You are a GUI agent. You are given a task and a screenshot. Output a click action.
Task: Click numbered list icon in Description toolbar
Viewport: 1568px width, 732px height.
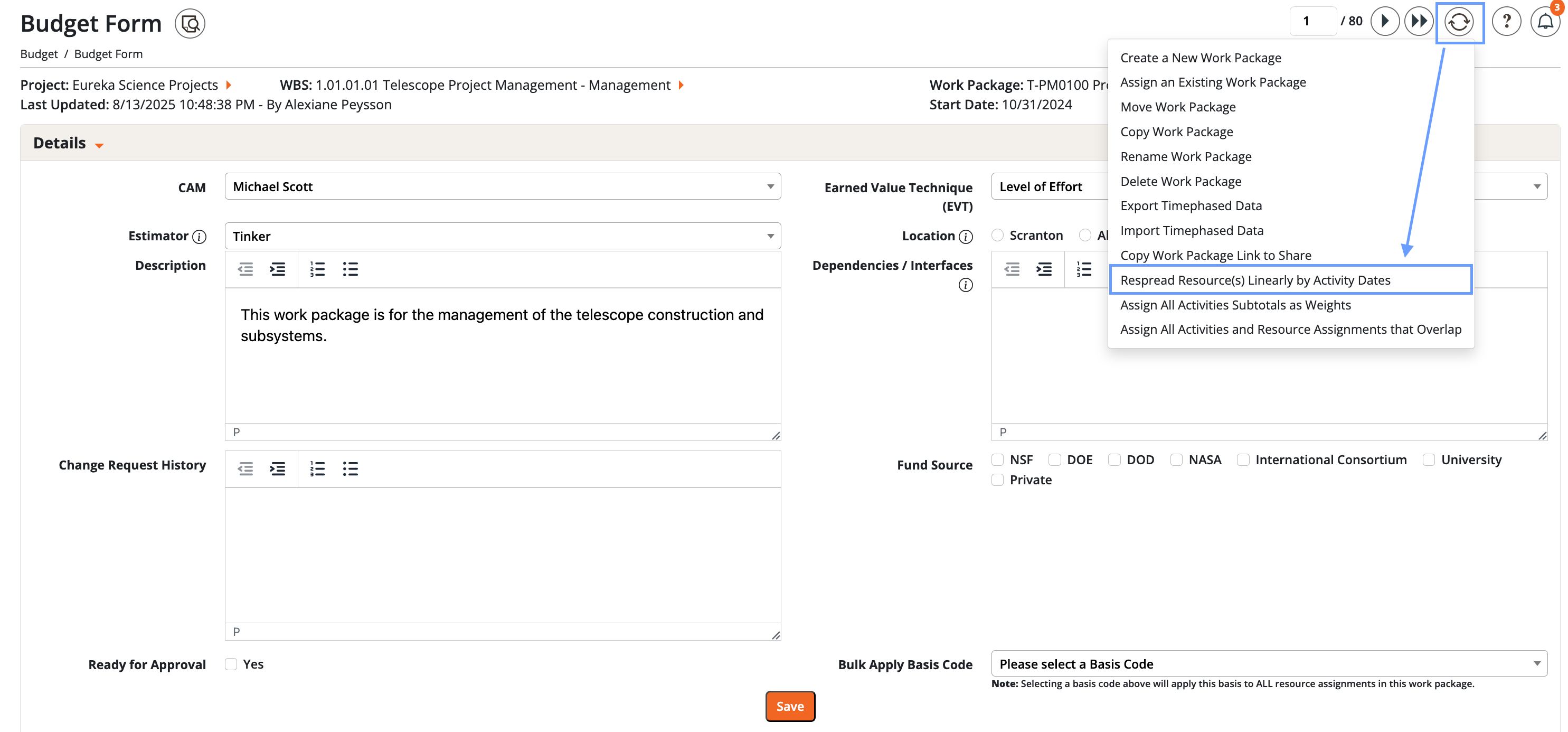click(317, 269)
